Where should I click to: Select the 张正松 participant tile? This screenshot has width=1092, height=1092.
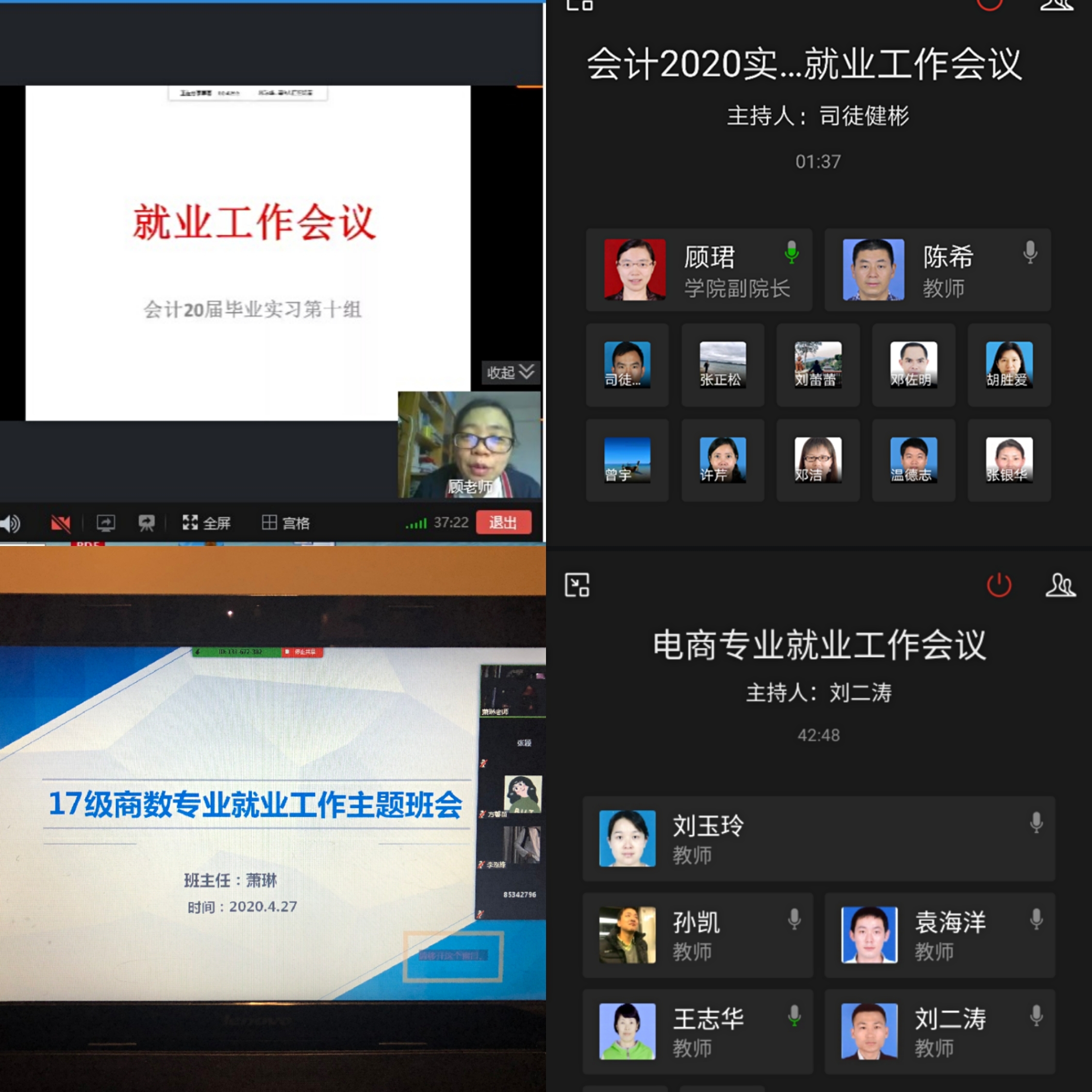pyautogui.click(x=723, y=365)
